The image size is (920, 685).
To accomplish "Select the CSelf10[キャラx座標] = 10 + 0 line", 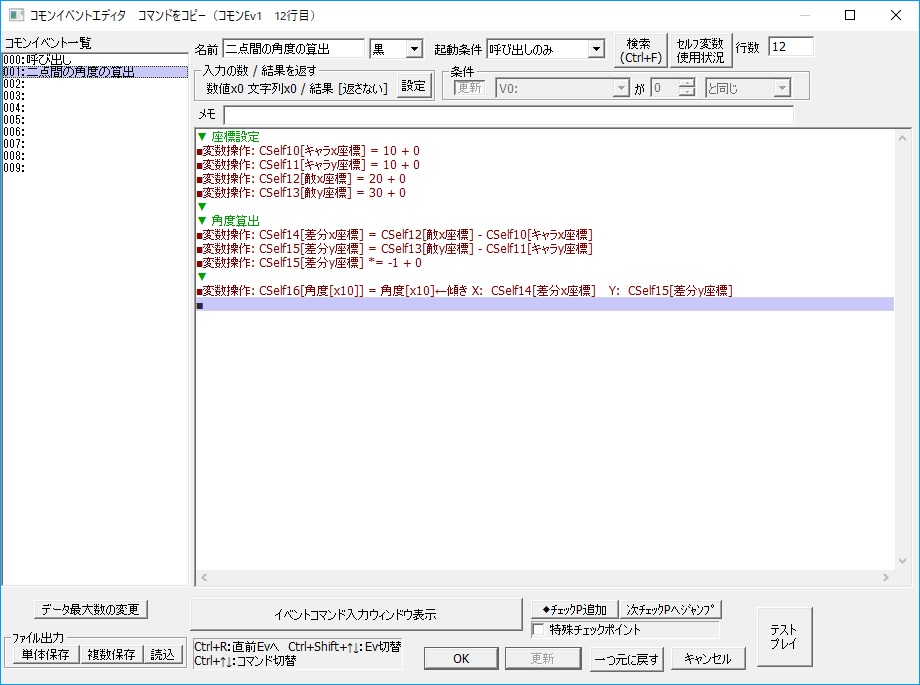I will tap(544, 151).
